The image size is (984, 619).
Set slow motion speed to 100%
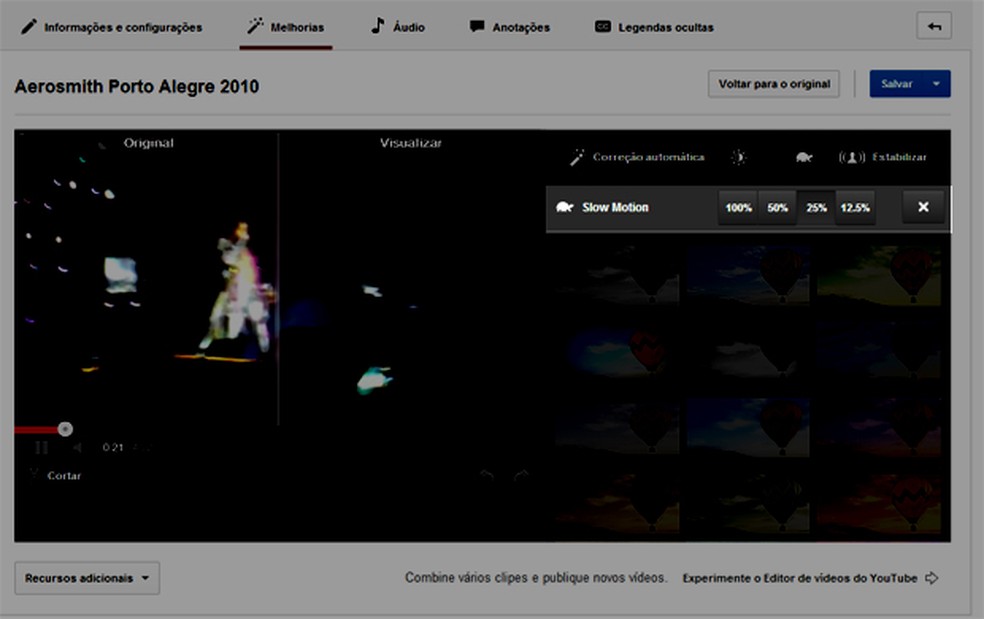click(738, 208)
